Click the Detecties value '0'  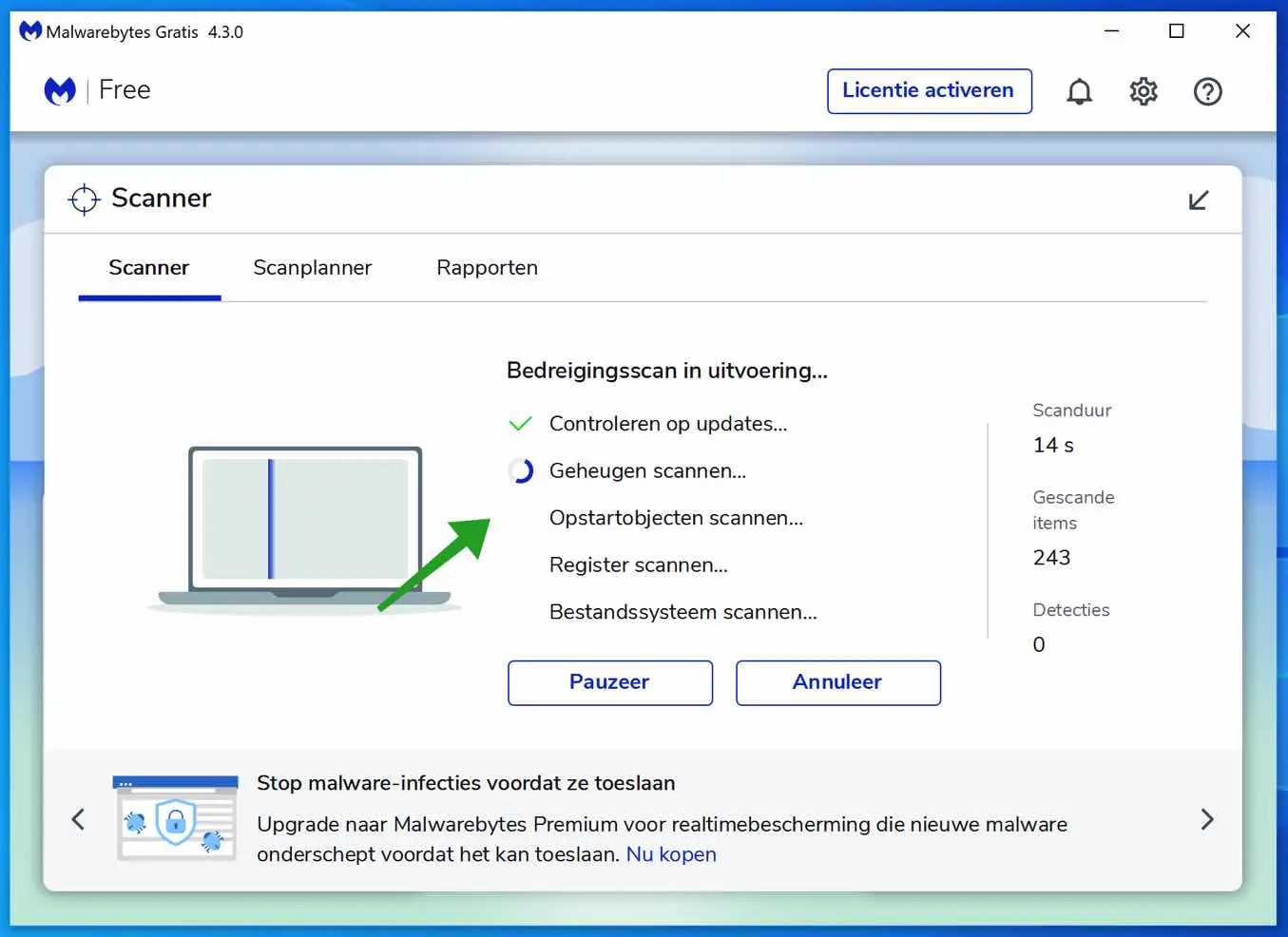[1039, 644]
